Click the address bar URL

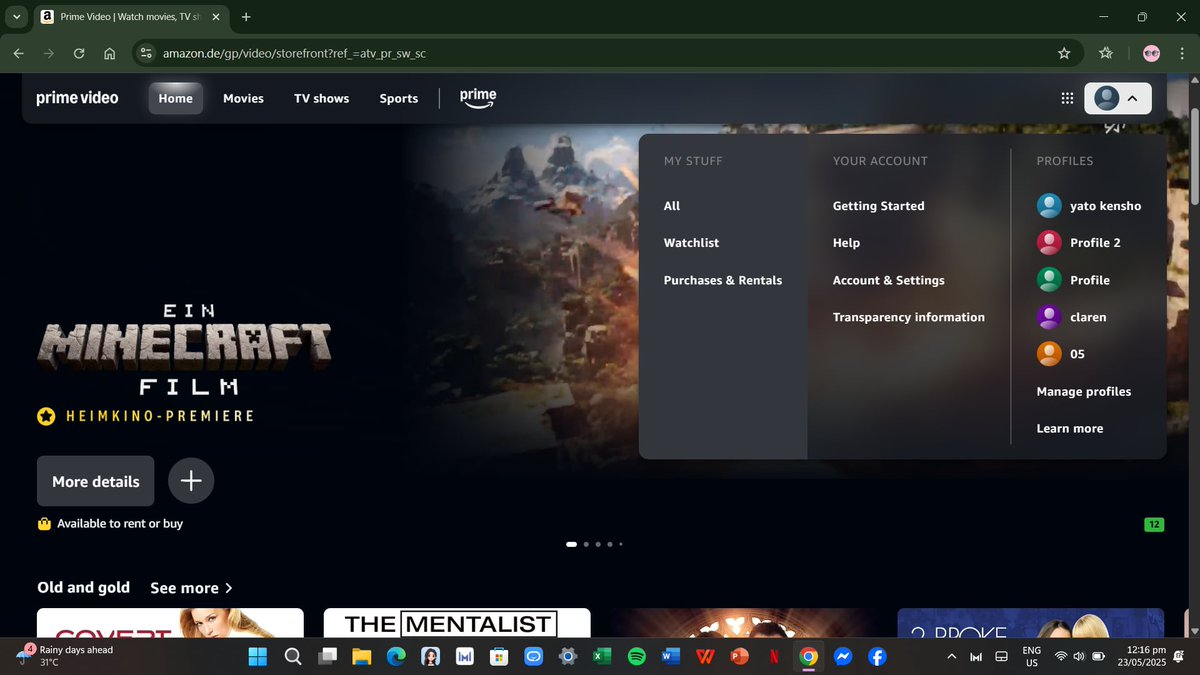click(x=294, y=53)
